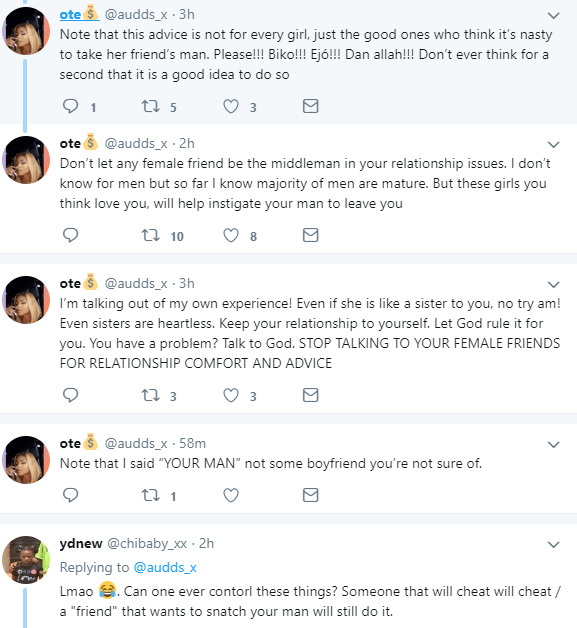Open ote's avatar on the 2h tweet
This screenshot has height=628, width=577.
(26, 160)
